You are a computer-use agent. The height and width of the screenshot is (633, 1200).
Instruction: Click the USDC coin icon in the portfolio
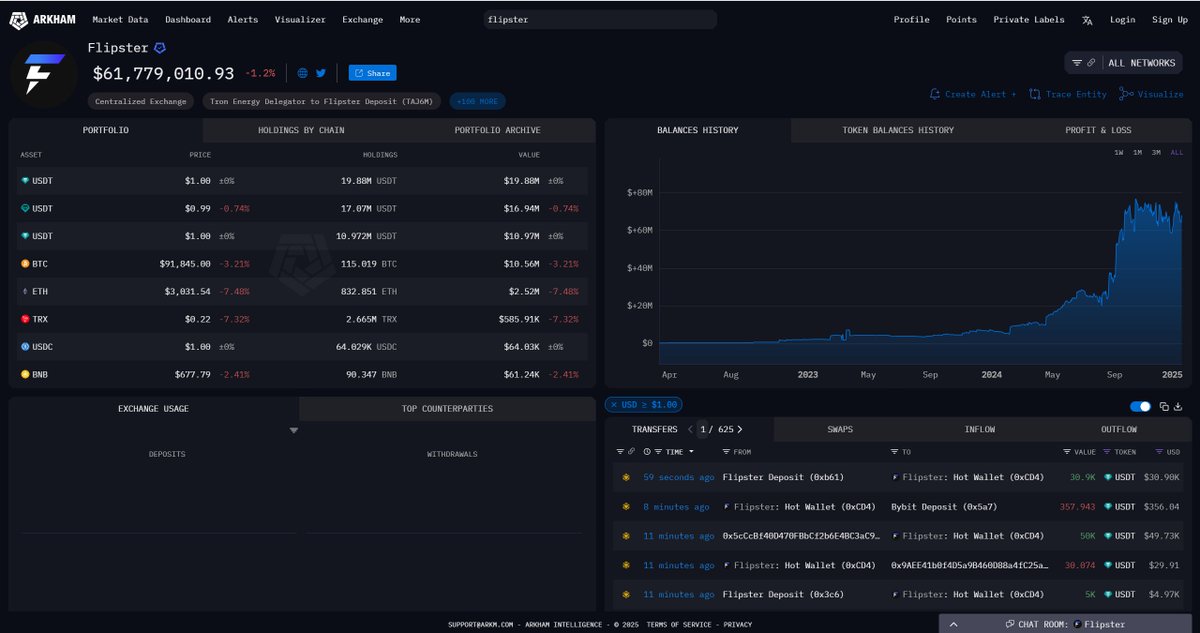tap(26, 346)
